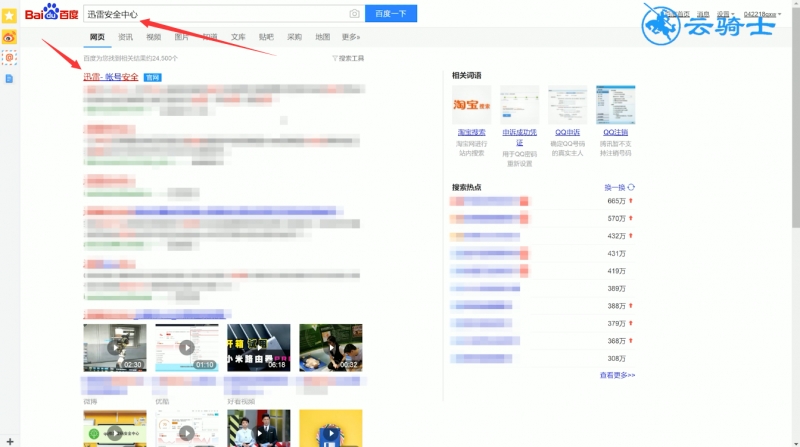The width and height of the screenshot is (800, 447).
Task: Switch to the 地图 tab
Action: click(322, 37)
